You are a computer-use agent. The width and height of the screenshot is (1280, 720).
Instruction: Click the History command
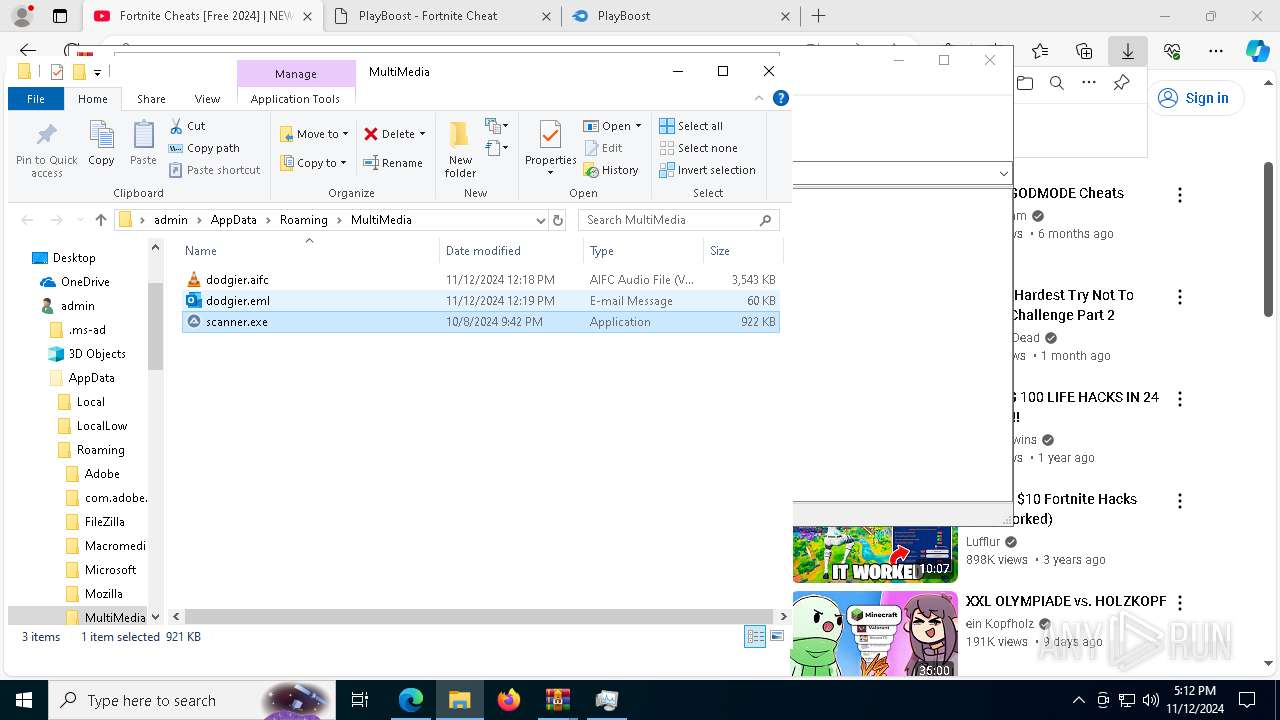click(611, 170)
